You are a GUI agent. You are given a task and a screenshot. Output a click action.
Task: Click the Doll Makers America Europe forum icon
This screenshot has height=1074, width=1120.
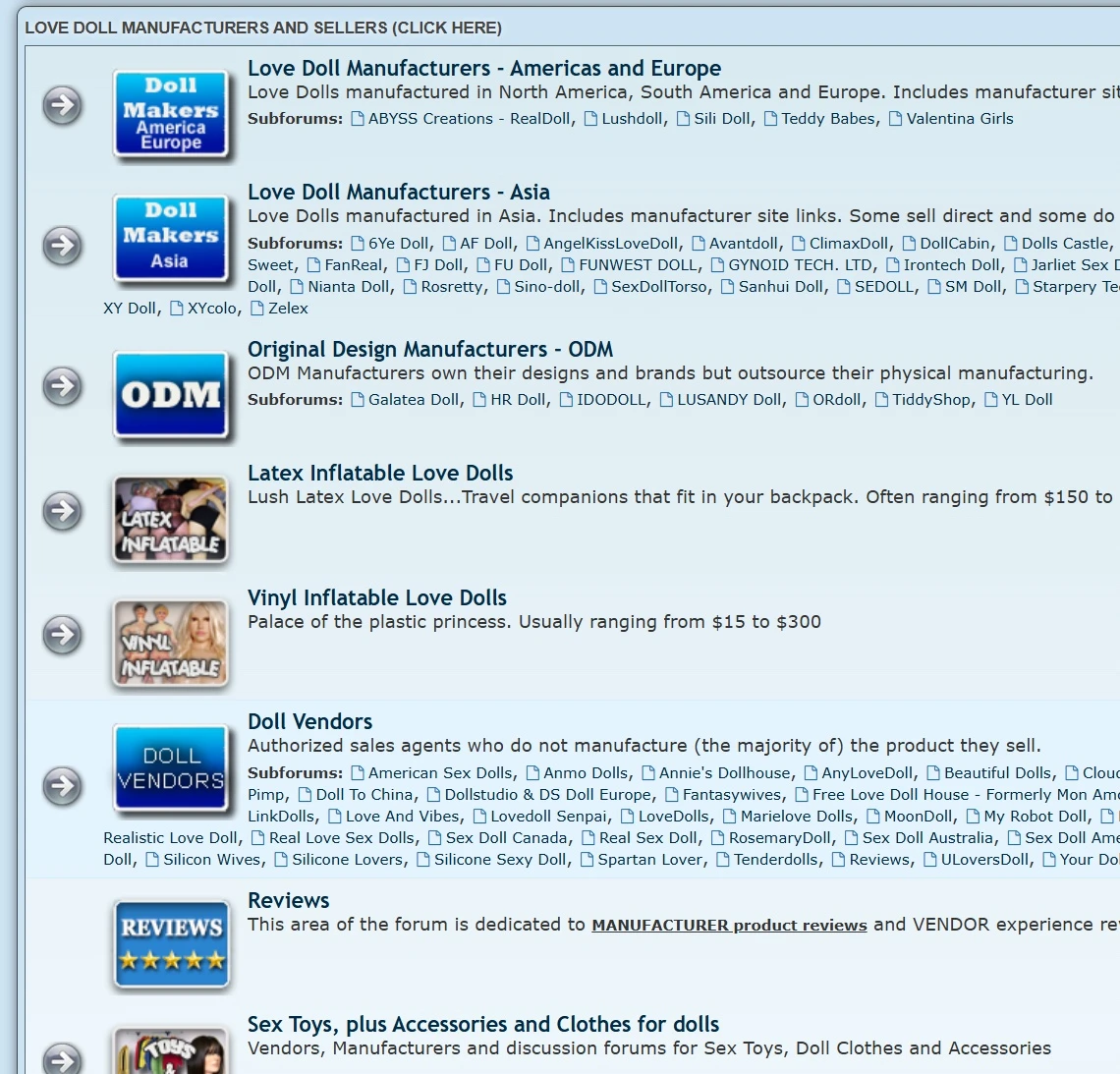[171, 114]
